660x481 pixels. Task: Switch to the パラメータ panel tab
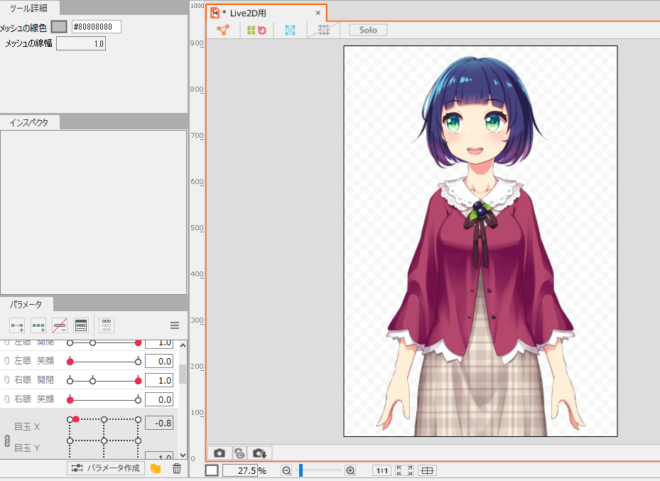[x=26, y=302]
